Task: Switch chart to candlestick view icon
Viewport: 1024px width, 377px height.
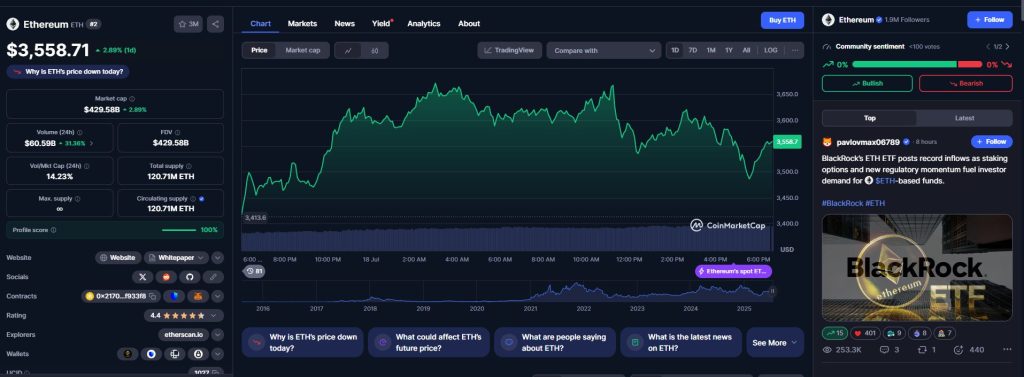Action: 374,50
